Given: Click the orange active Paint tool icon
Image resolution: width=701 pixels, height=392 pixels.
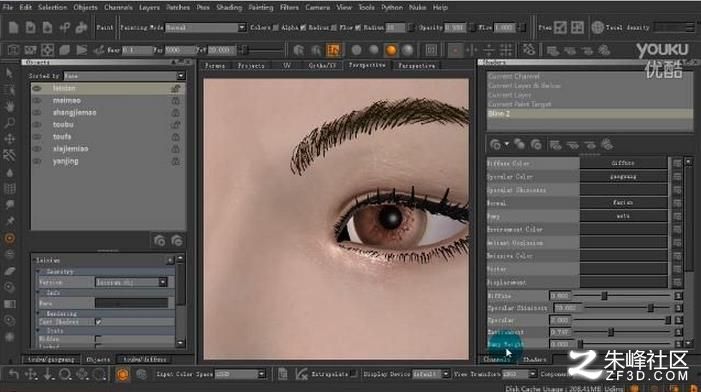Looking at the screenshot, I should (9, 238).
